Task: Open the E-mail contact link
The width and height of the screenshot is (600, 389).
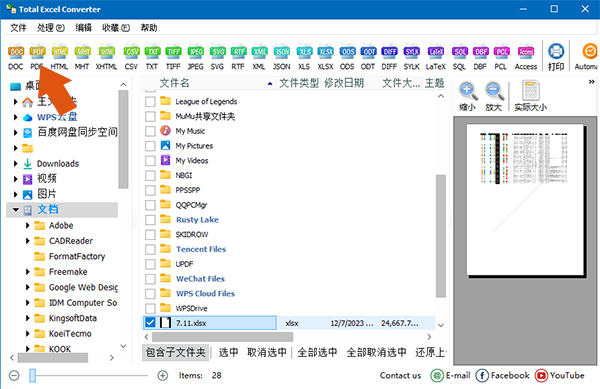Action: 450,376
